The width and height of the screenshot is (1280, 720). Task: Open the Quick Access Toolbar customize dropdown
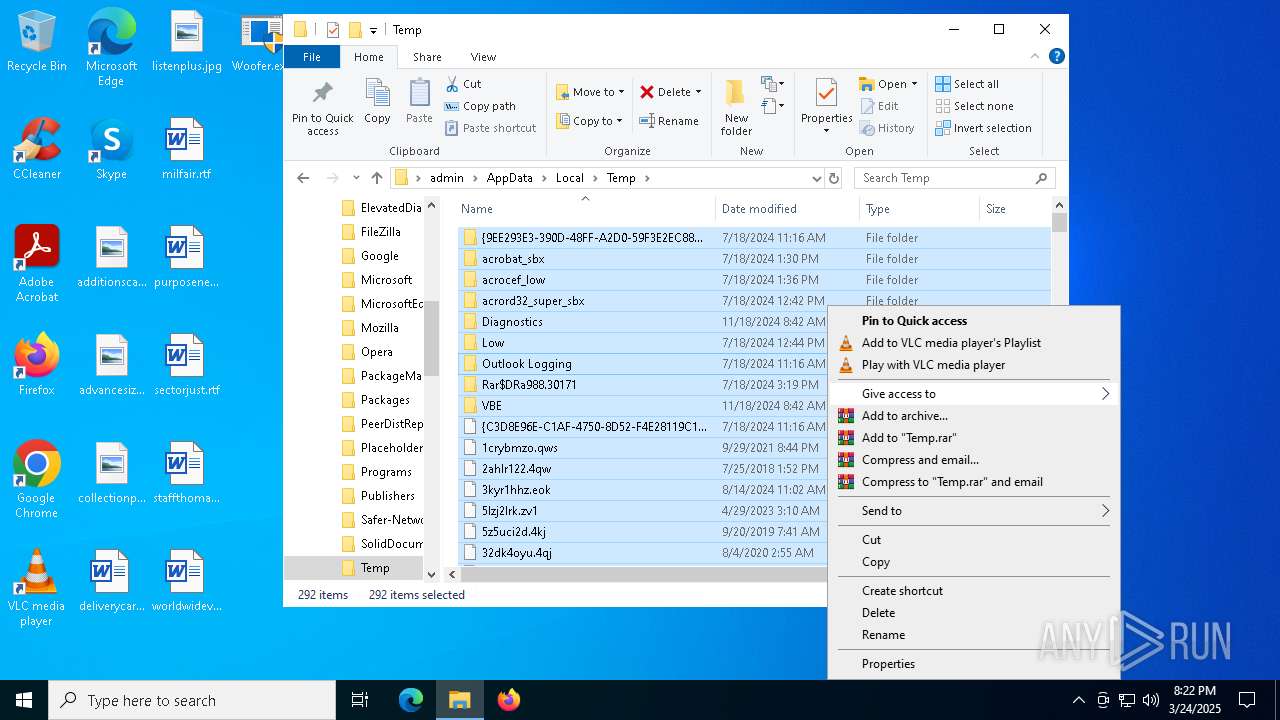pyautogui.click(x=373, y=30)
